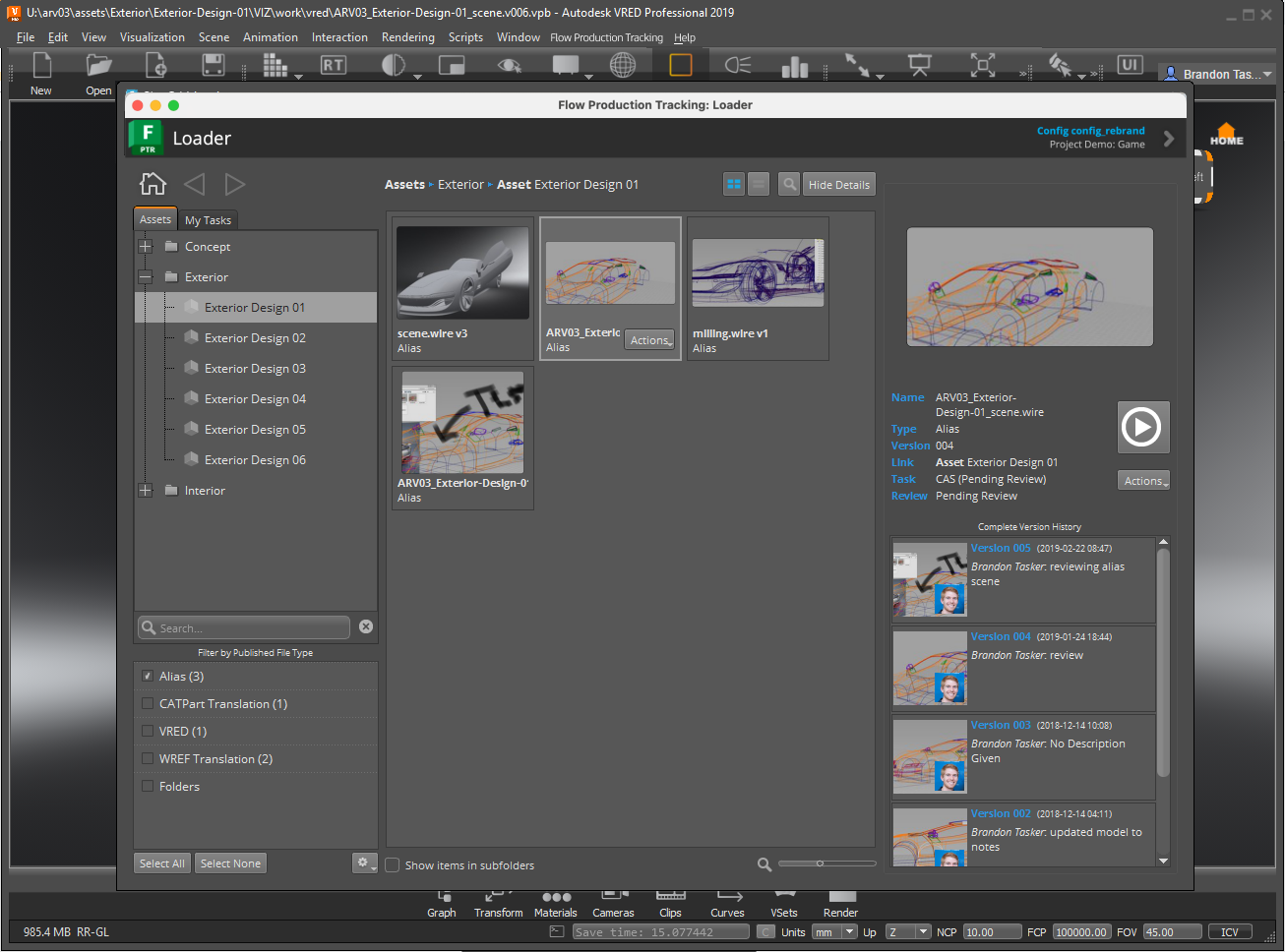Image resolution: width=1285 pixels, height=952 pixels.
Task: Open the Materials quick access icon
Action: click(556, 904)
